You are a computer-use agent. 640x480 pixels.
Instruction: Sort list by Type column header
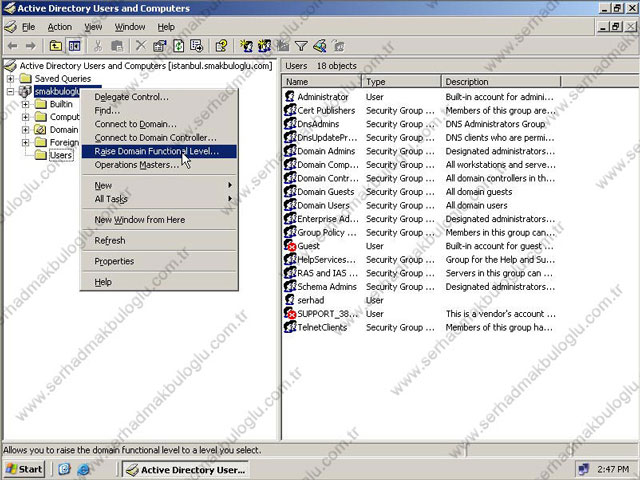tap(401, 82)
